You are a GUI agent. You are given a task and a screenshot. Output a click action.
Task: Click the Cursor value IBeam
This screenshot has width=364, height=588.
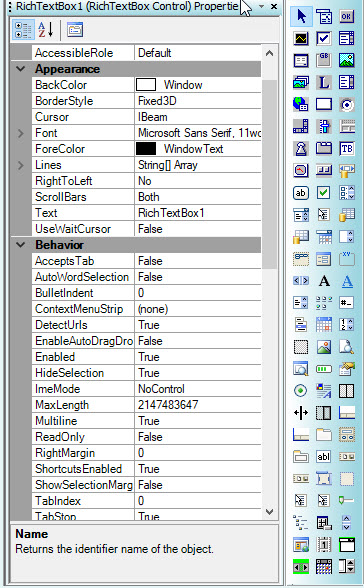153,117
